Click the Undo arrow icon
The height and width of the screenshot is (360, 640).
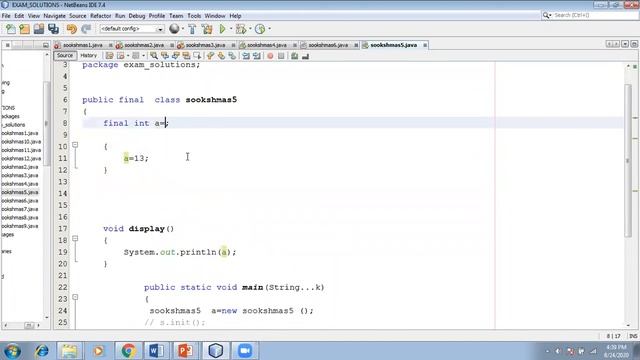tap(71, 29)
